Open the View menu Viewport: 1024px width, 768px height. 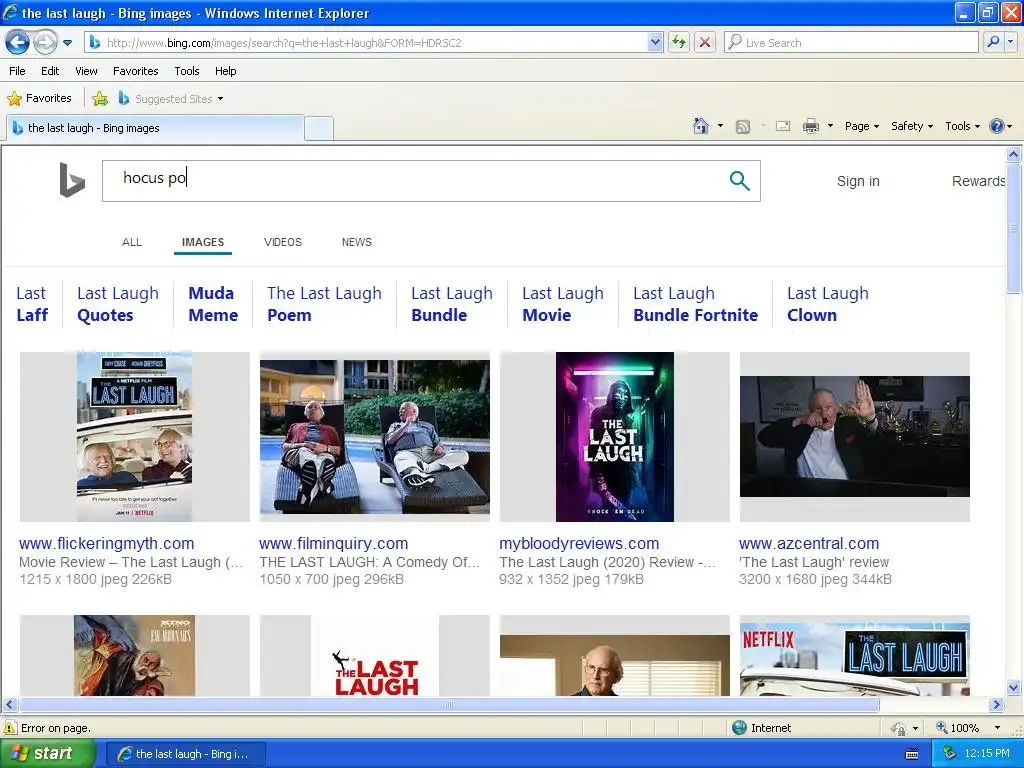[86, 71]
